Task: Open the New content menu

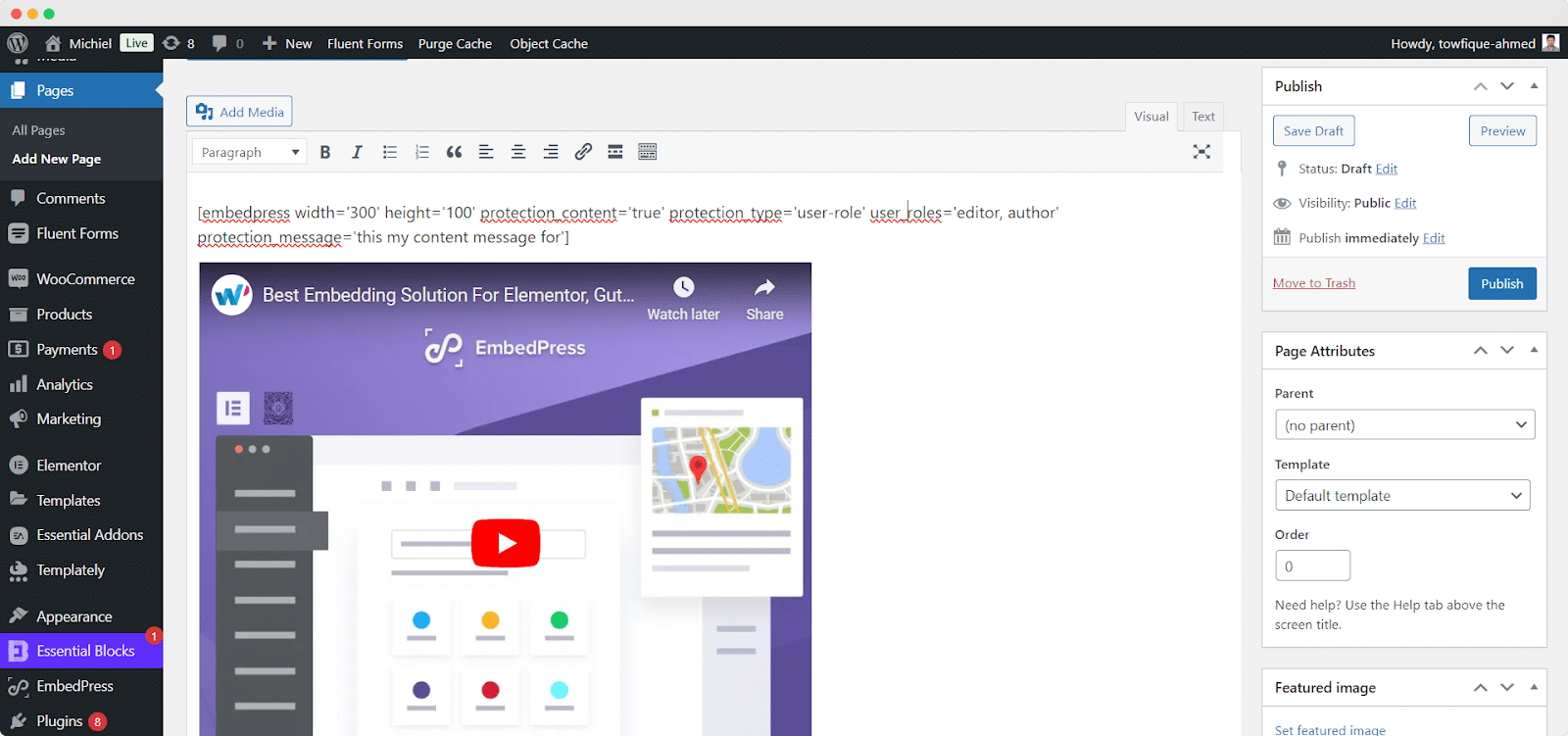Action: click(x=287, y=43)
